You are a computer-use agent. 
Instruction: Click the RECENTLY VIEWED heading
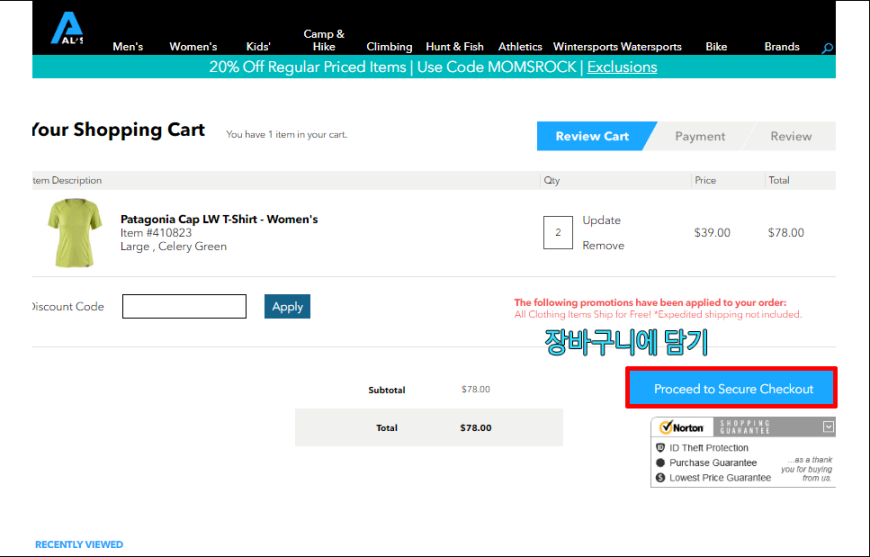click(x=79, y=545)
